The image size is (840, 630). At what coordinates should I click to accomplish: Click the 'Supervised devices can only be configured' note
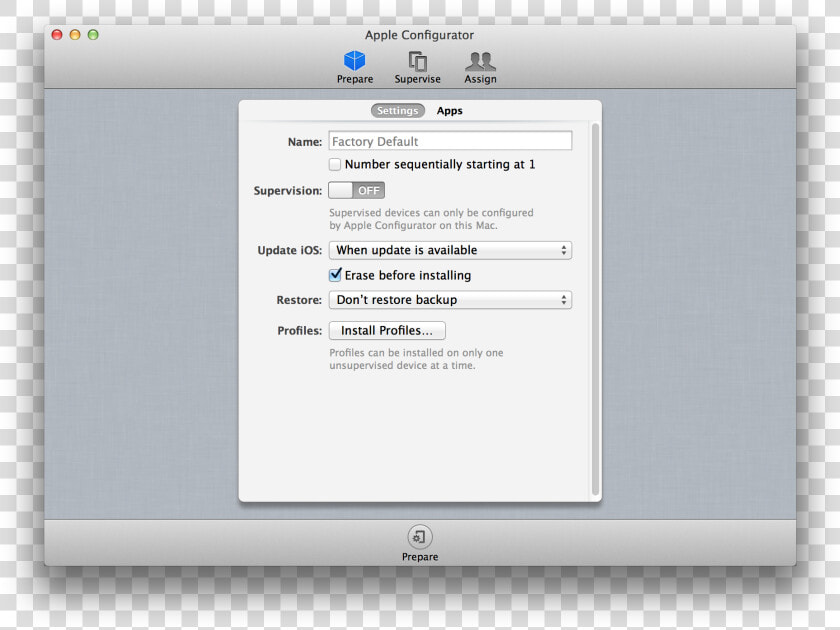(431, 219)
